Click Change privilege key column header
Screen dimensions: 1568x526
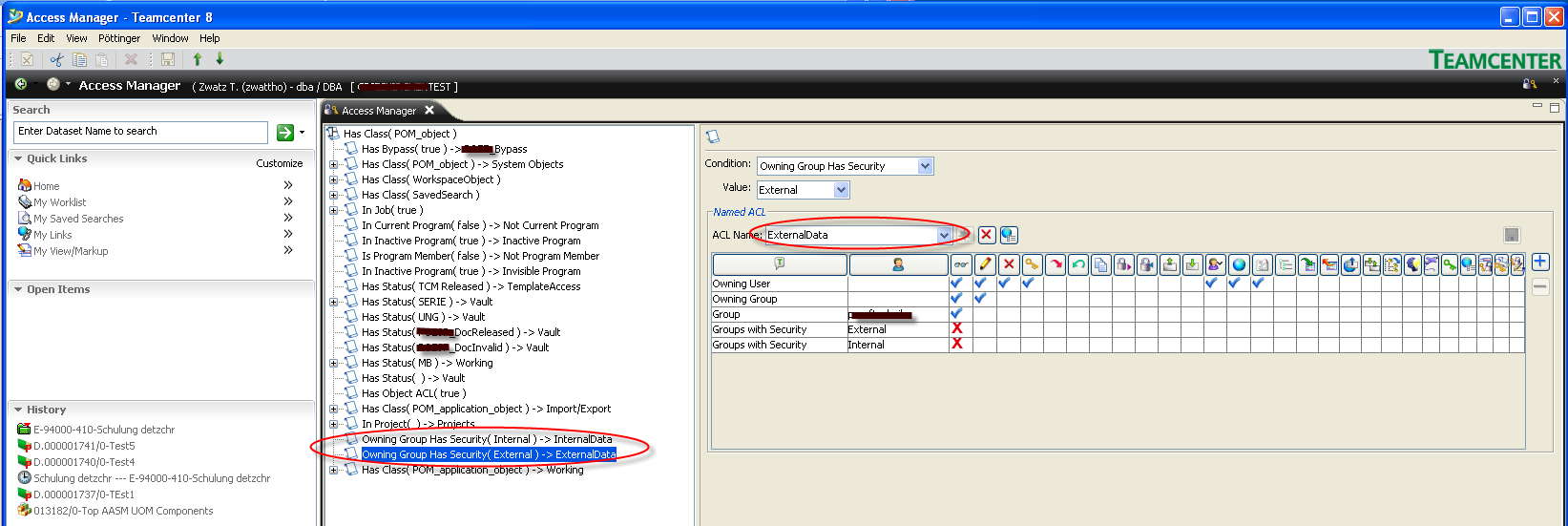point(1032,264)
